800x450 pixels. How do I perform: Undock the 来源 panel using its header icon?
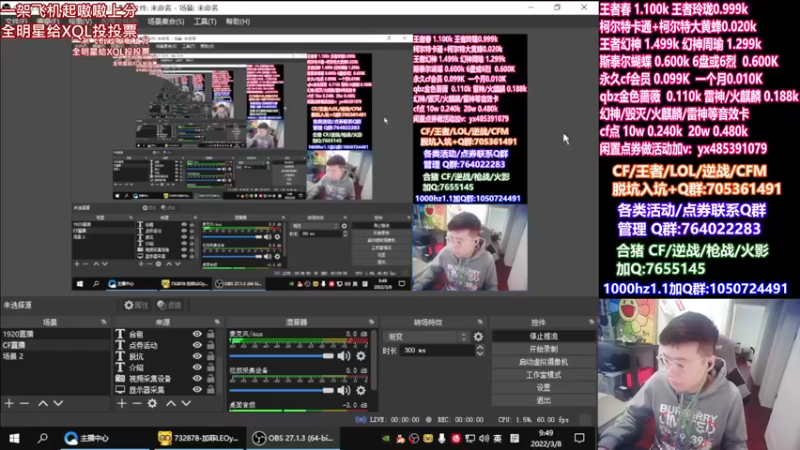217,322
